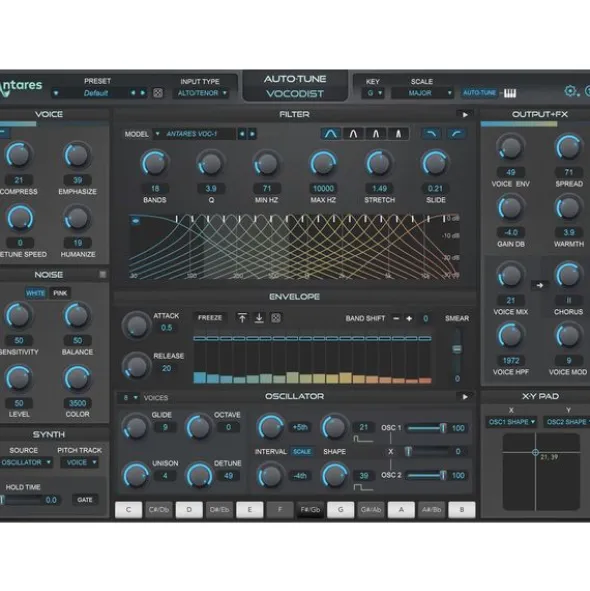Toggle the AUTO-TUNE button
This screenshot has height=591, width=590.
point(480,93)
